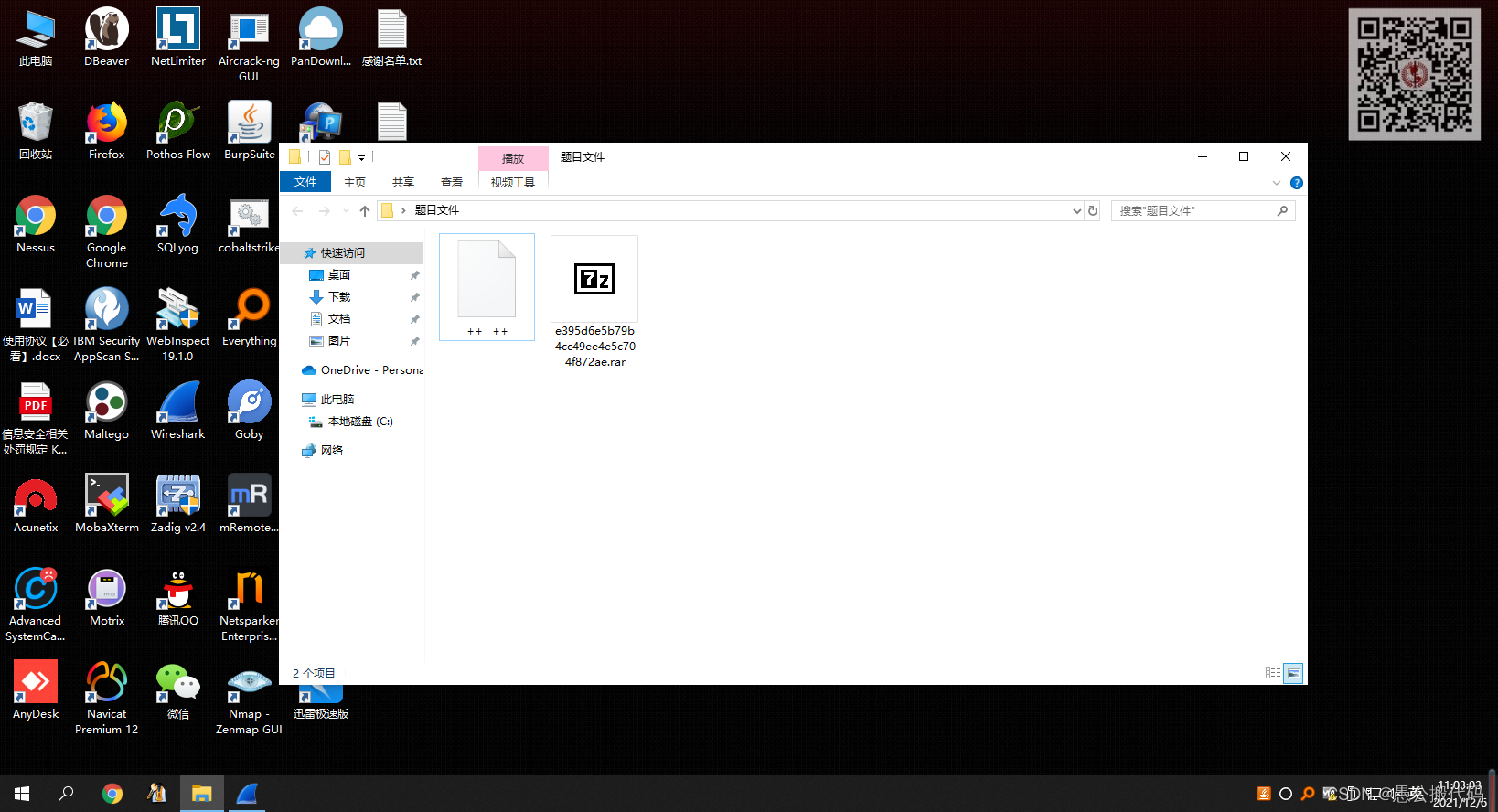1498x812 pixels.
Task: Launch Navicat Premium 12
Action: pyautogui.click(x=107, y=698)
